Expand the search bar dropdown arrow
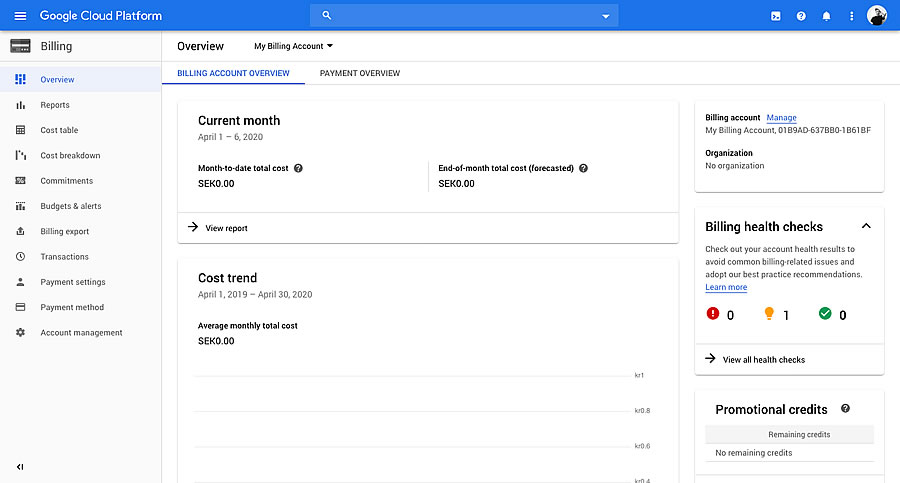 click(606, 16)
